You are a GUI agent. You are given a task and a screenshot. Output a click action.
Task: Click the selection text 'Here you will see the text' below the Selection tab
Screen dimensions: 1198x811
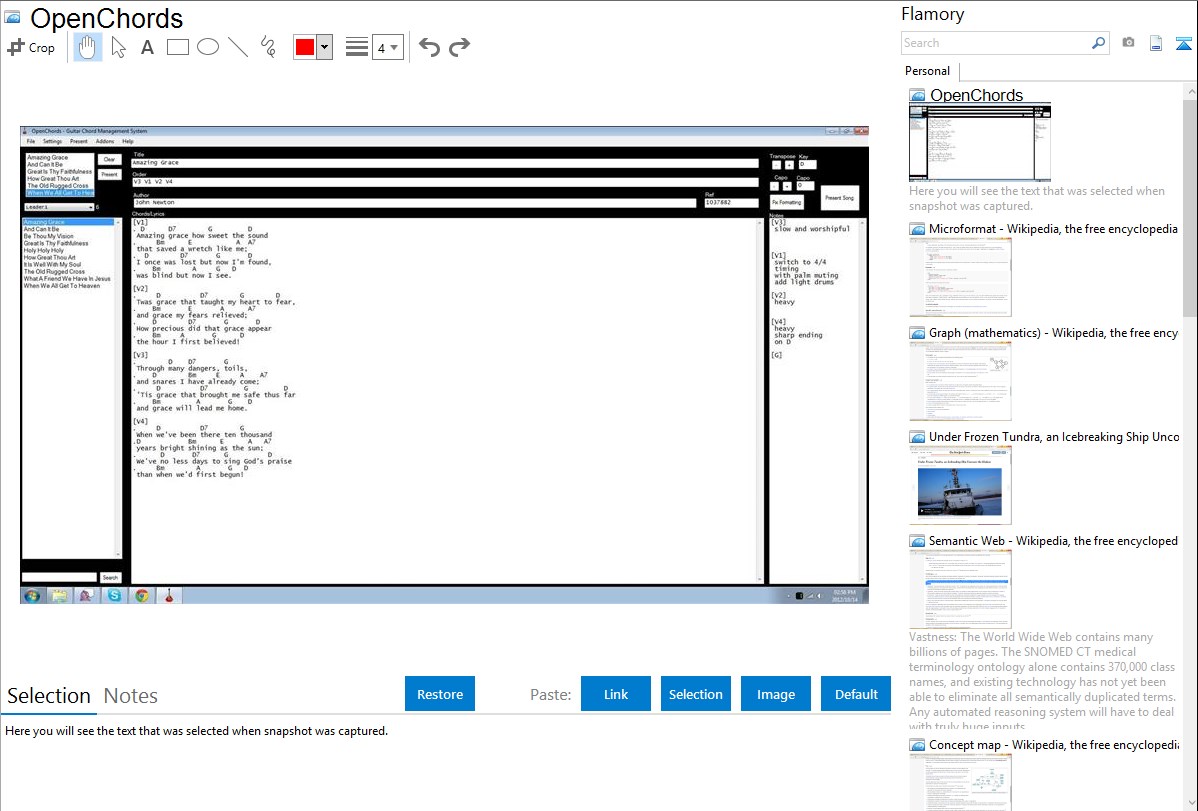[196, 732]
